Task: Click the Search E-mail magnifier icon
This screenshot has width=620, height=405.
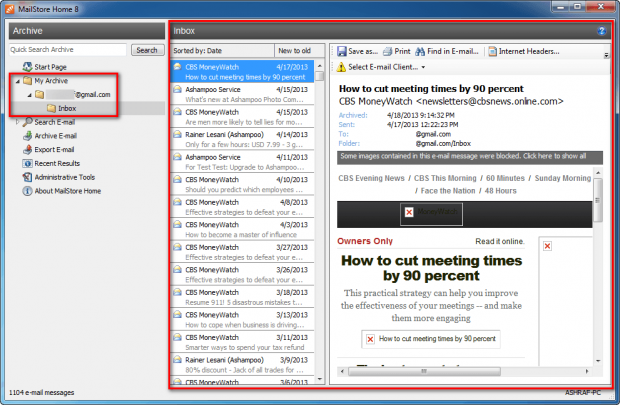Action: tap(27, 122)
